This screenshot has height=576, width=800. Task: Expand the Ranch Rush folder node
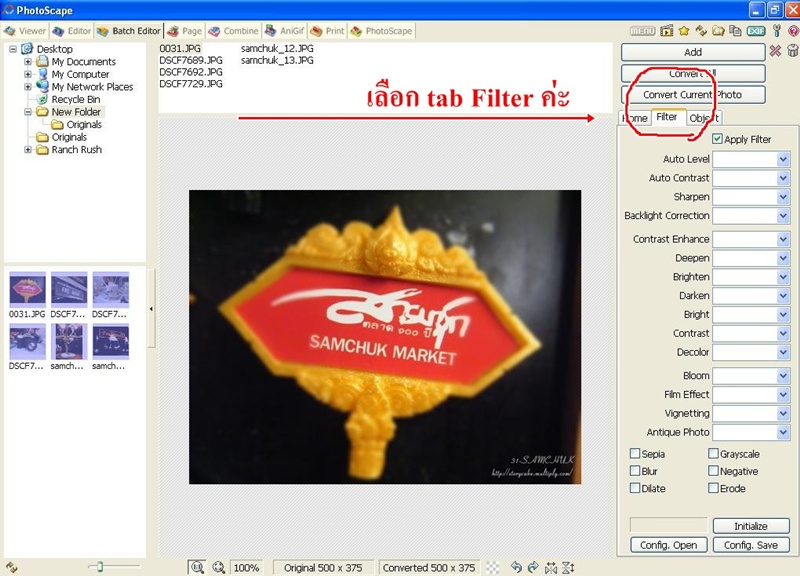[x=28, y=149]
